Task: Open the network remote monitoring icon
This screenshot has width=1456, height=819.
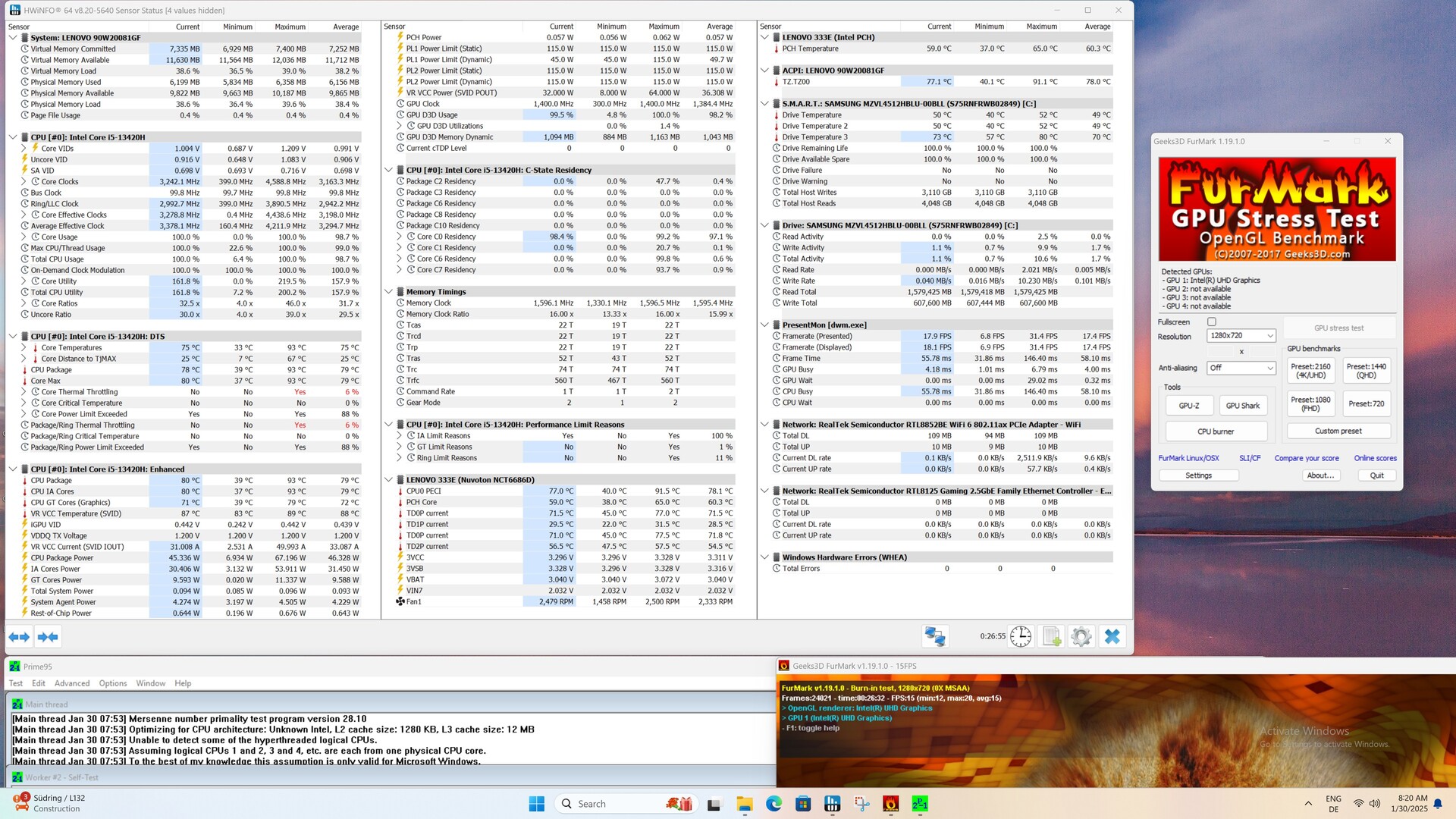Action: pyautogui.click(x=935, y=636)
